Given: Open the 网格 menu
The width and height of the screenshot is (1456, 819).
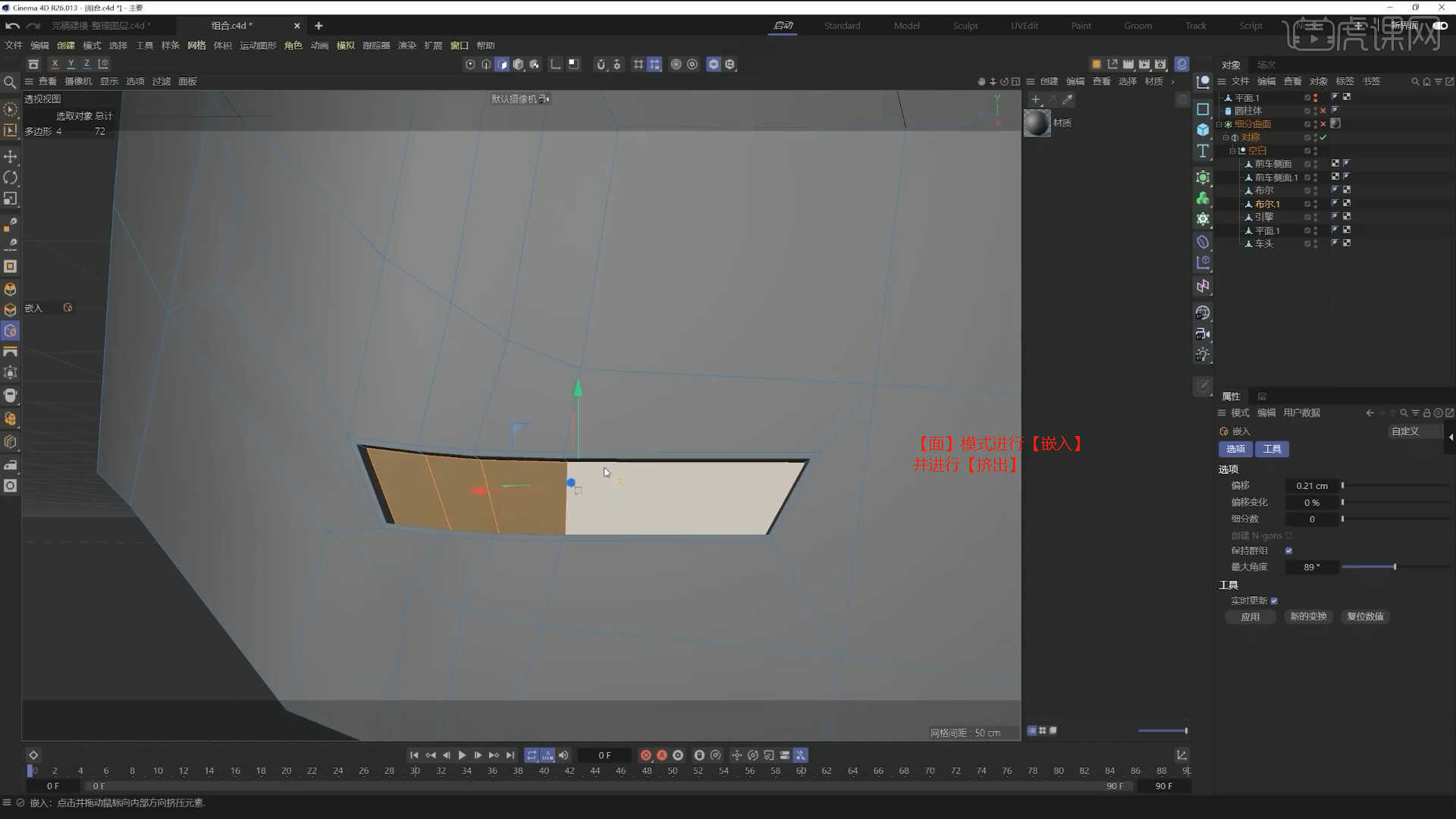Looking at the screenshot, I should 196,45.
